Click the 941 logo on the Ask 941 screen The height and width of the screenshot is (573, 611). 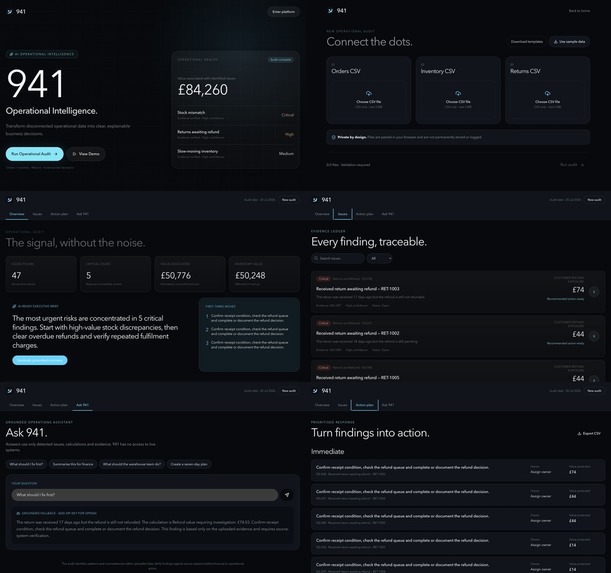[x=16, y=391]
